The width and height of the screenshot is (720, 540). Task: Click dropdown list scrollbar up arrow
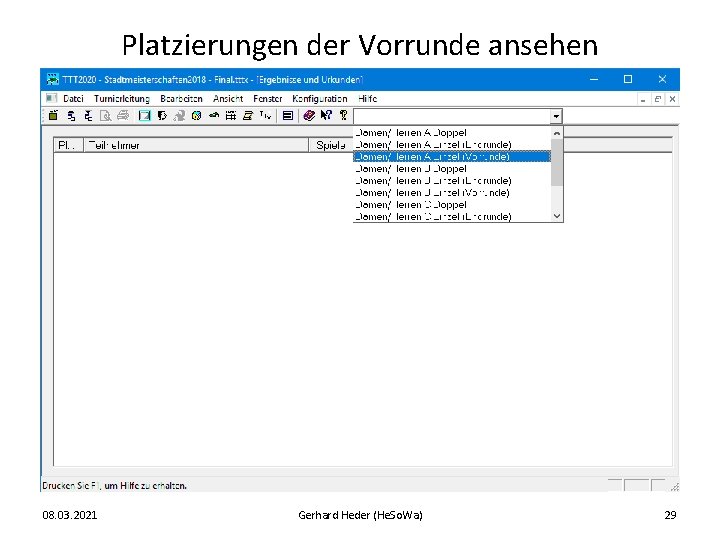(x=557, y=133)
